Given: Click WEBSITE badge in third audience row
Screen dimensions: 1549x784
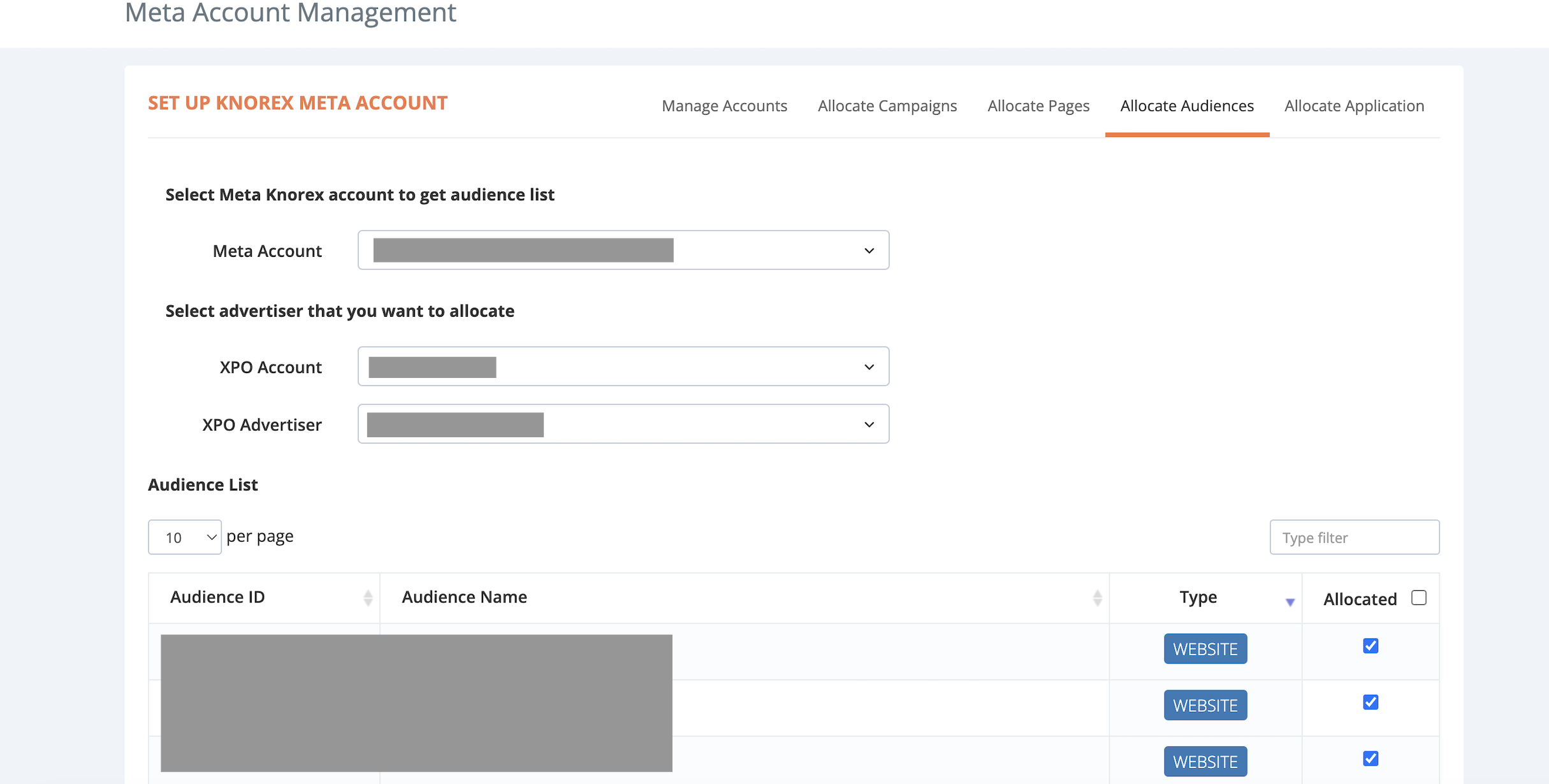Looking at the screenshot, I should coord(1205,761).
